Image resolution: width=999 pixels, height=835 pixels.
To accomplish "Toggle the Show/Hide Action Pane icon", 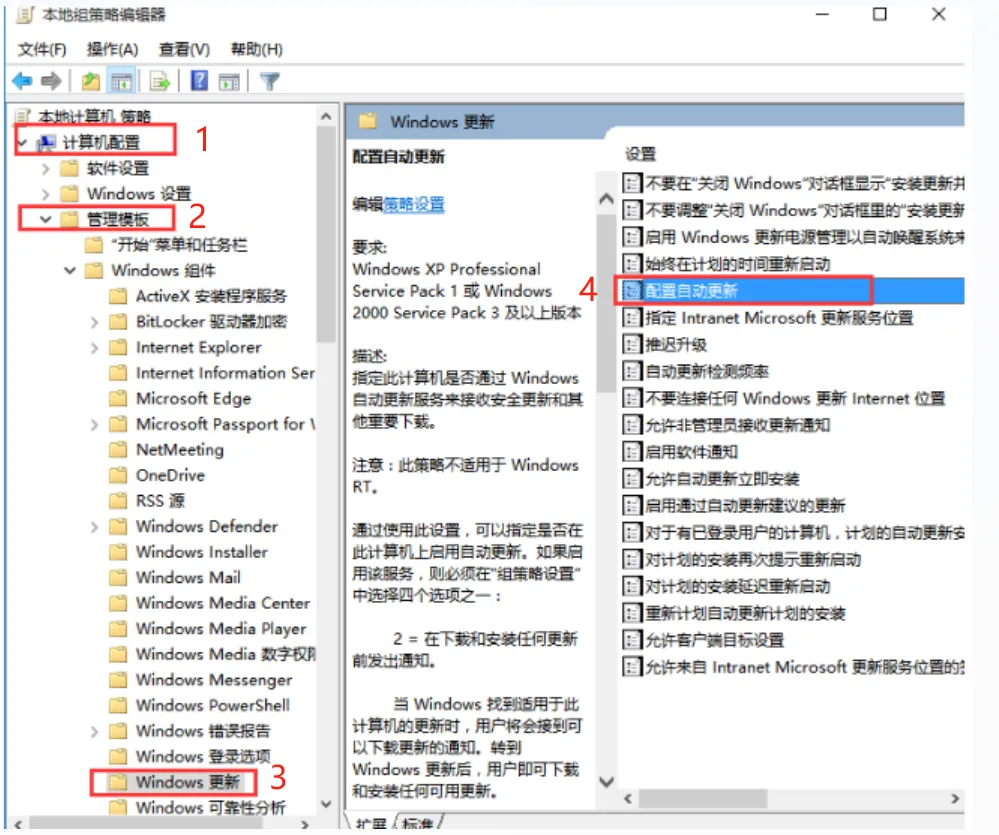I will click(229, 81).
